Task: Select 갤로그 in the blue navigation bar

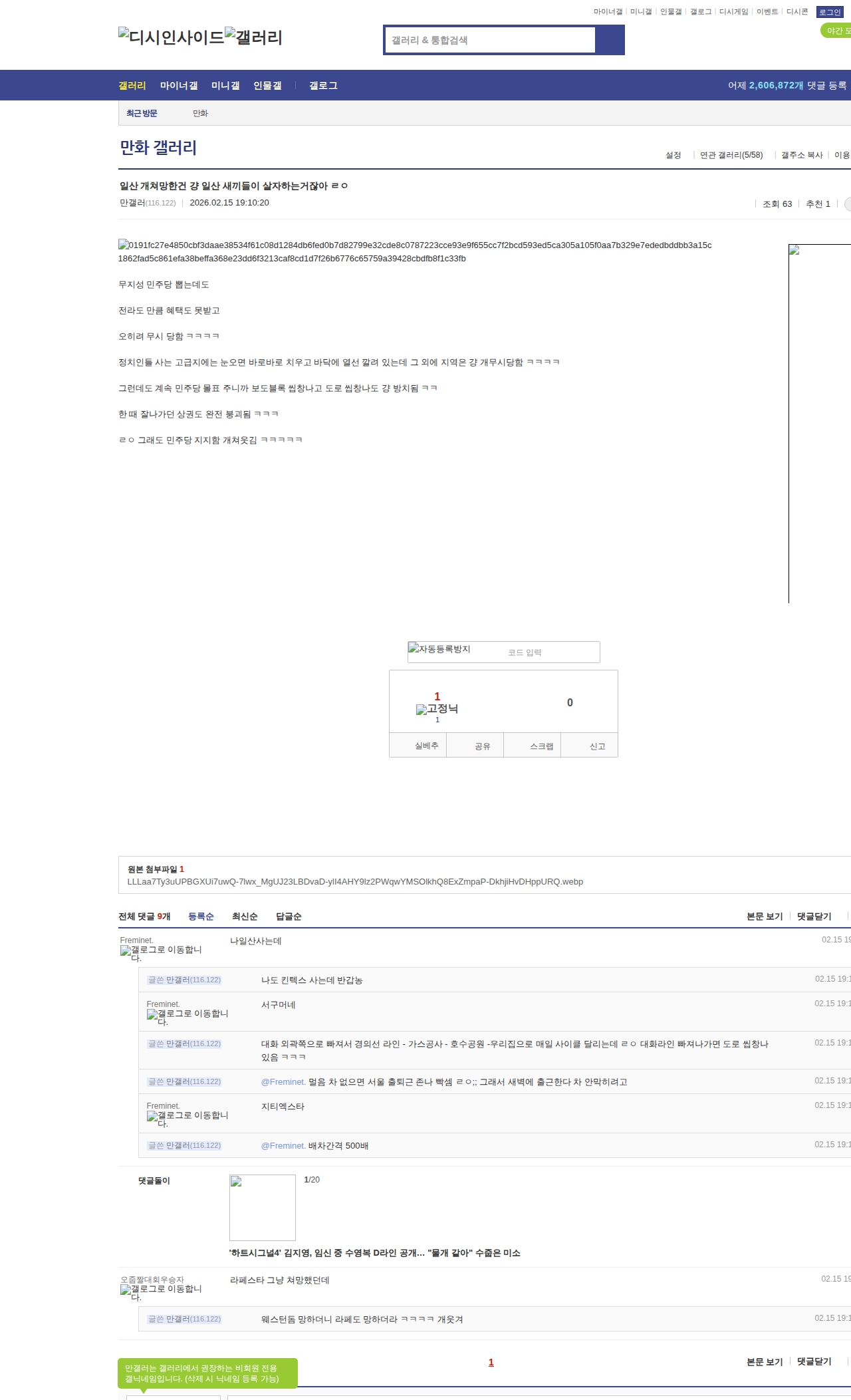Action: 323,85
